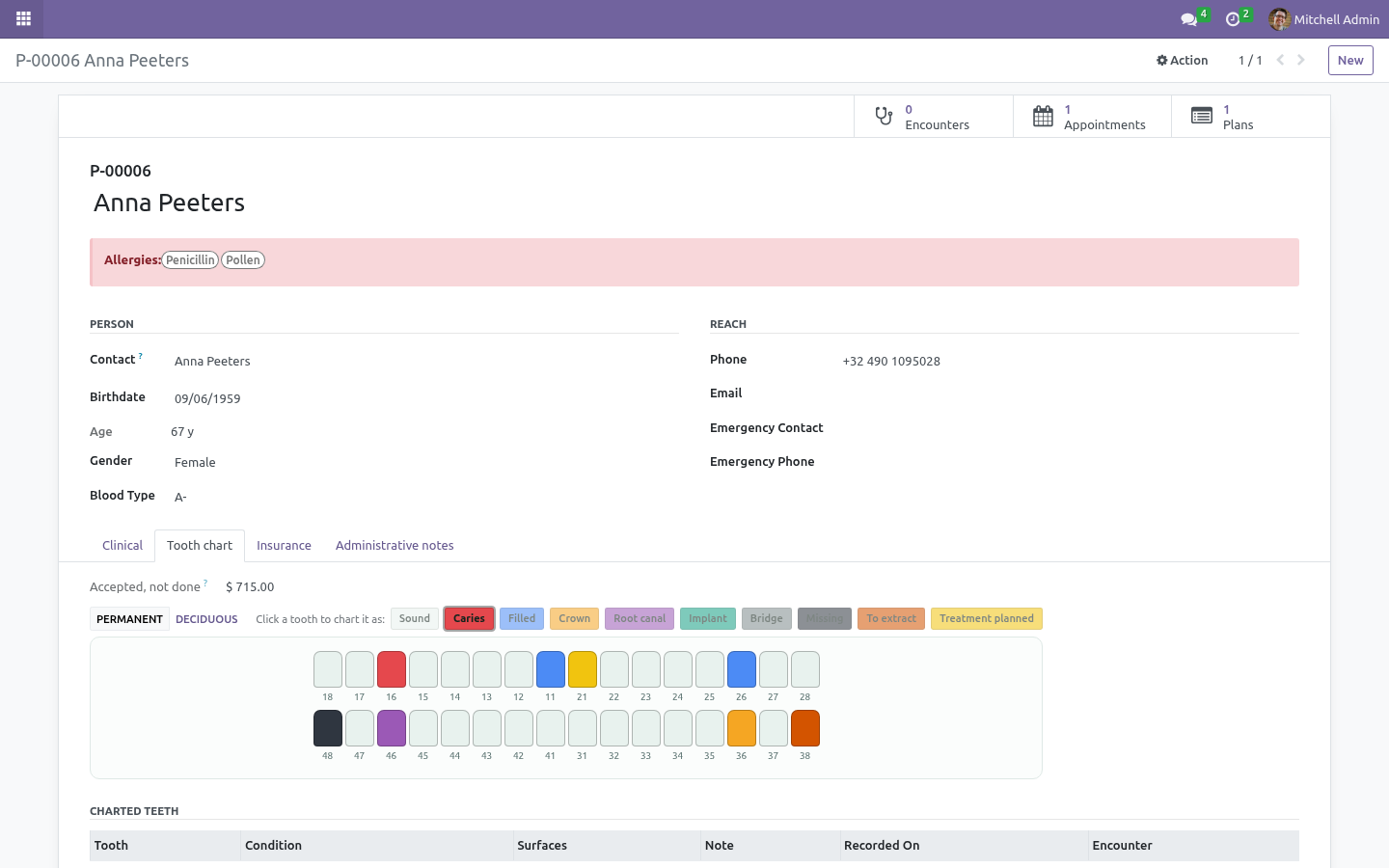Image resolution: width=1389 pixels, height=868 pixels.
Task: Go to next record arrow
Action: click(x=1300, y=60)
